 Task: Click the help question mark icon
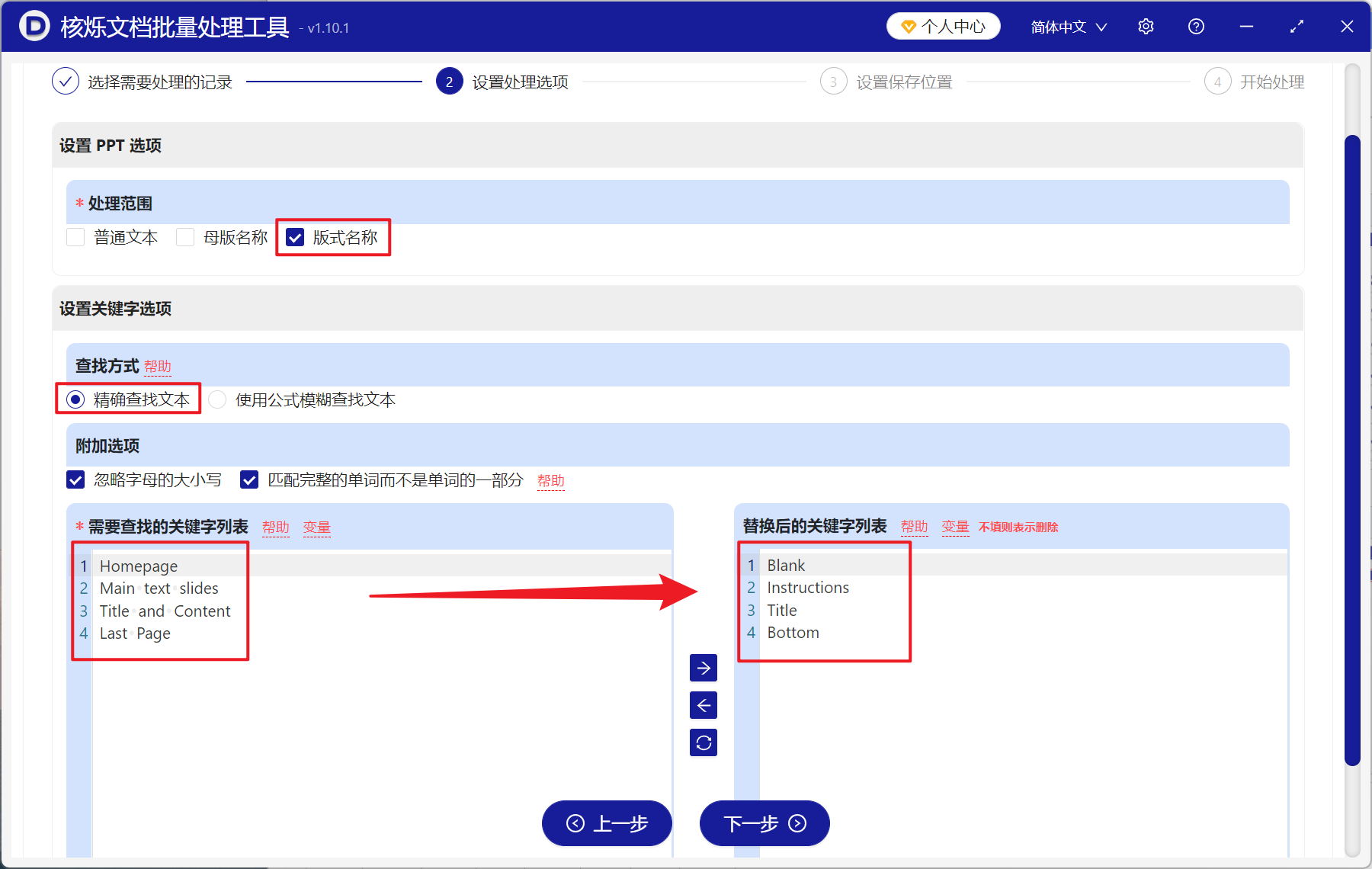click(1195, 26)
